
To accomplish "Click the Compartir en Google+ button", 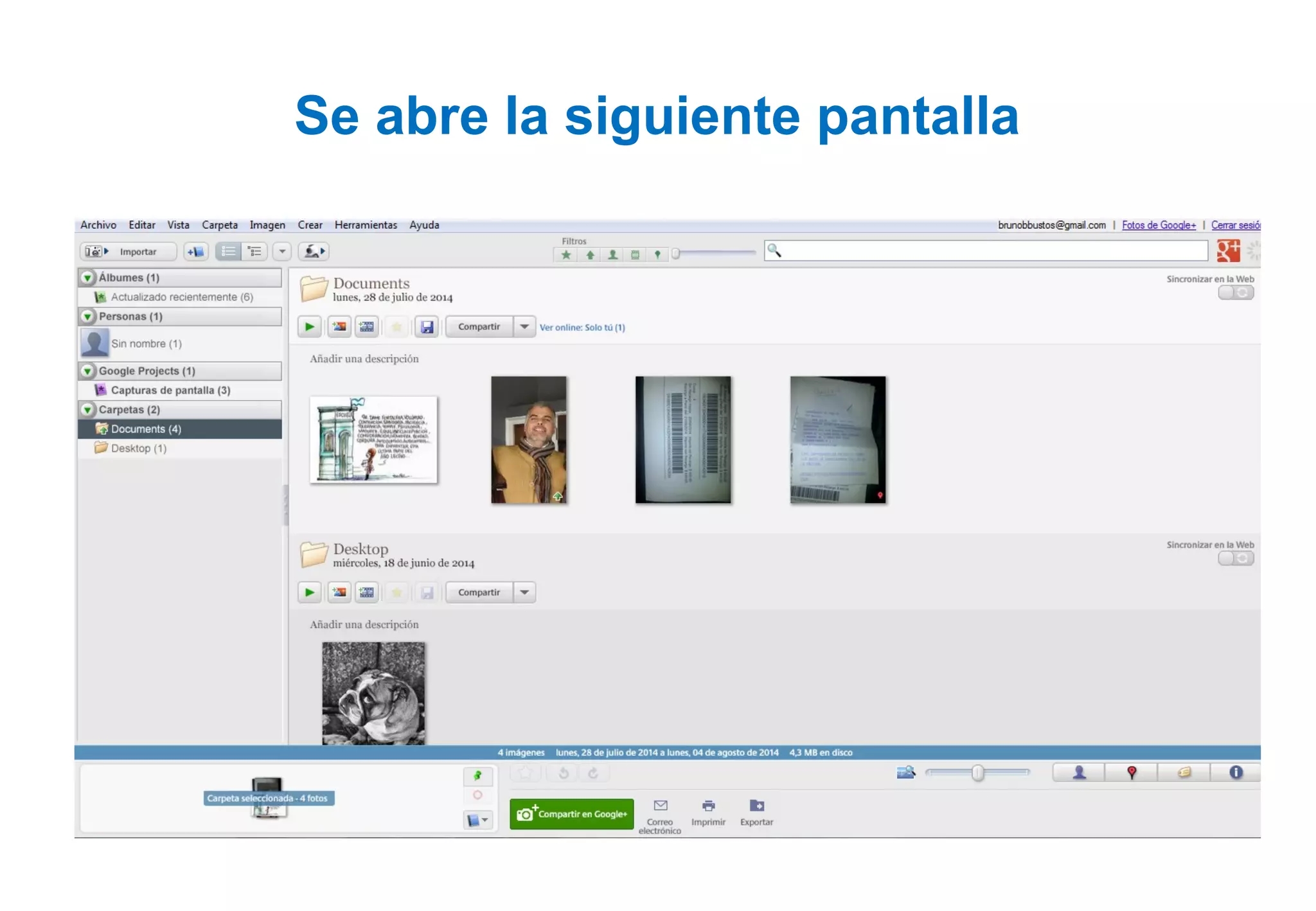I will [571, 814].
